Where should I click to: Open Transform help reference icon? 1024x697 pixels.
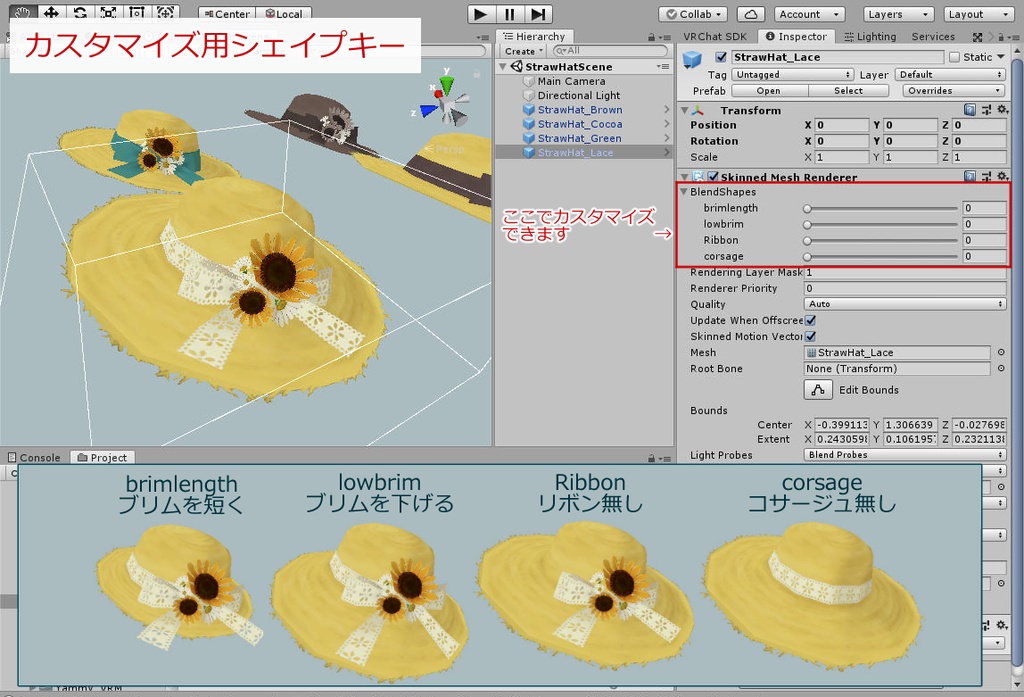pyautogui.click(x=970, y=110)
